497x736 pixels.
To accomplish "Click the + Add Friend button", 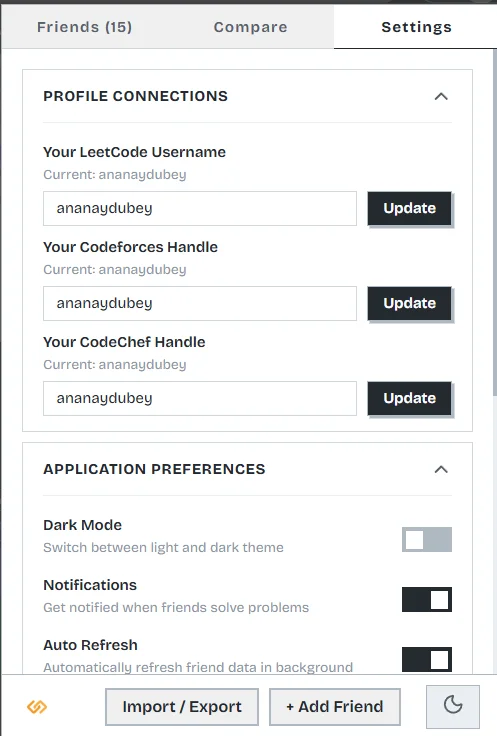I will [335, 706].
